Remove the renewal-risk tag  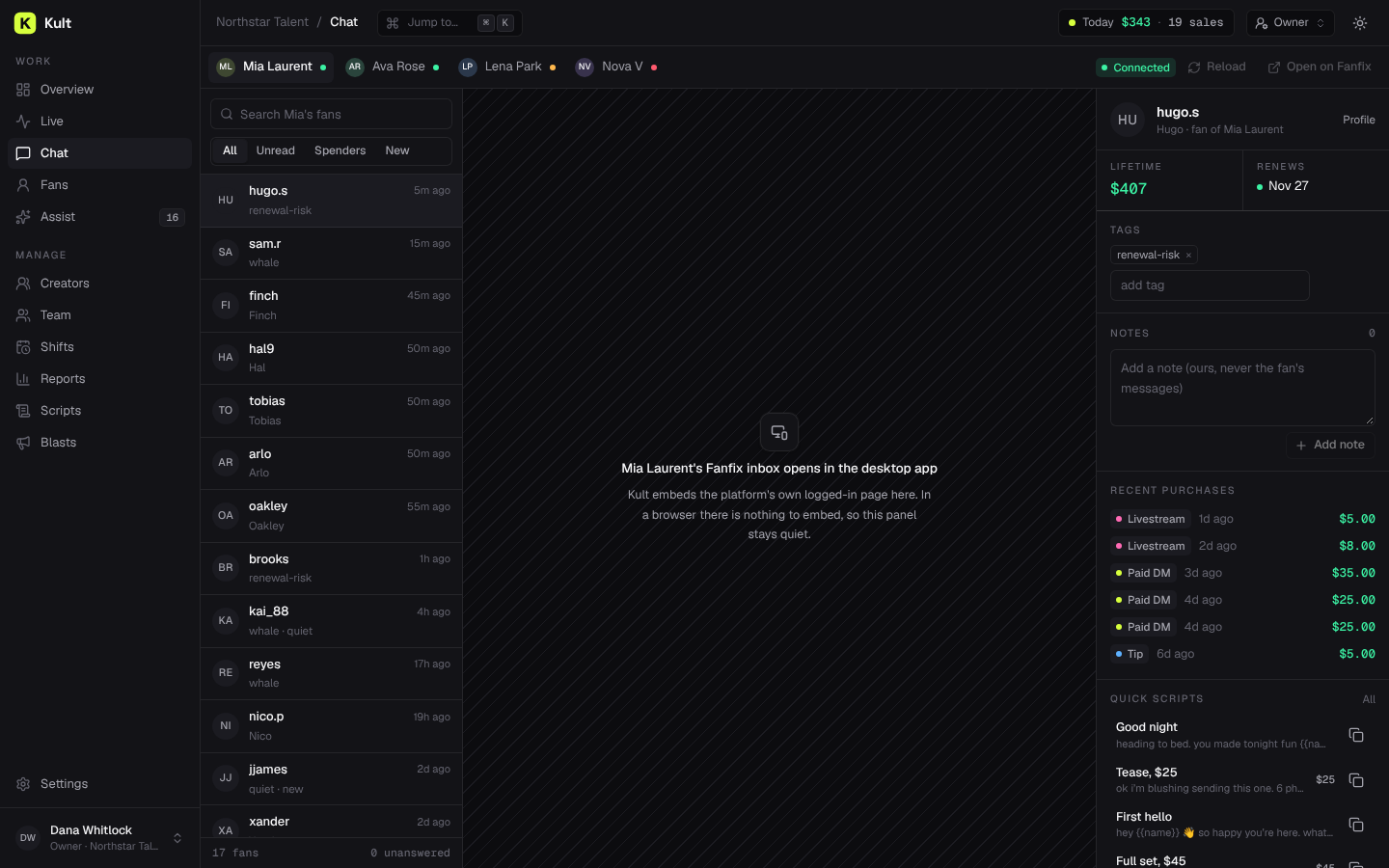[1188, 256]
